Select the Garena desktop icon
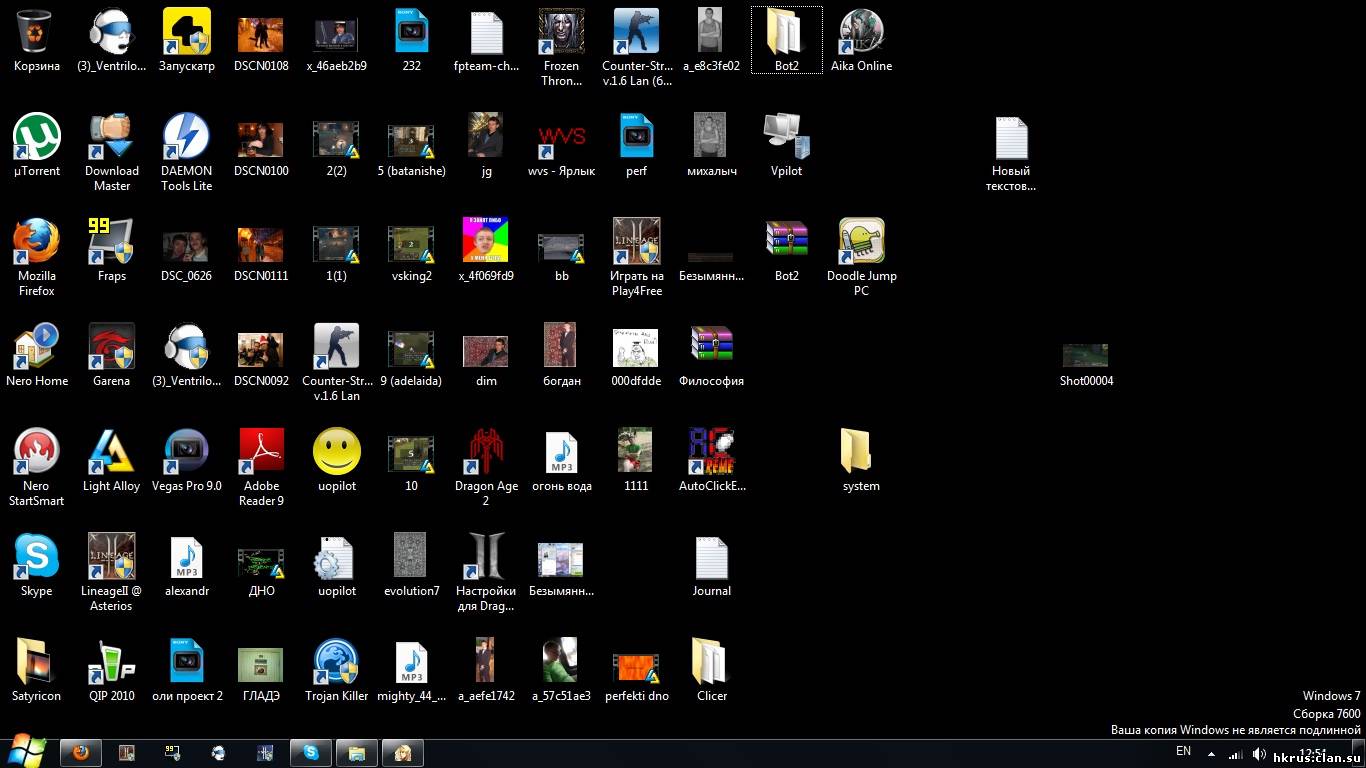The width and height of the screenshot is (1366, 768). coord(111,348)
